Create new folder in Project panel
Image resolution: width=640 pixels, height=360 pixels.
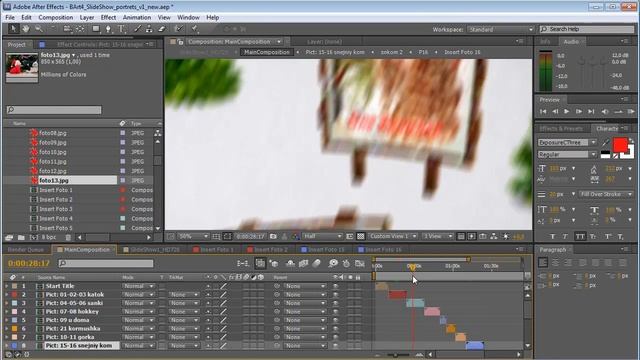21,237
